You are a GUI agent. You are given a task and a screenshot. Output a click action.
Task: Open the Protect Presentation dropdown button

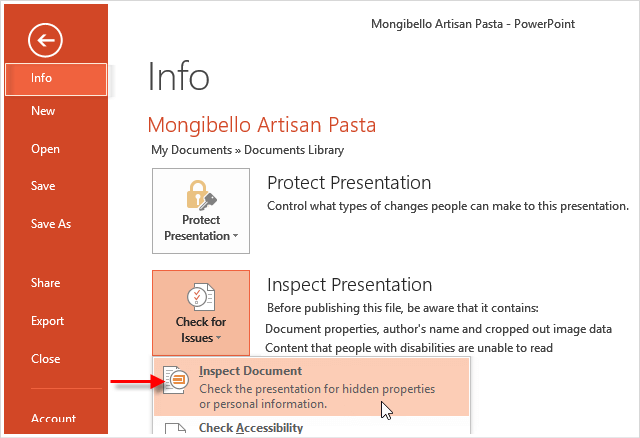201,211
